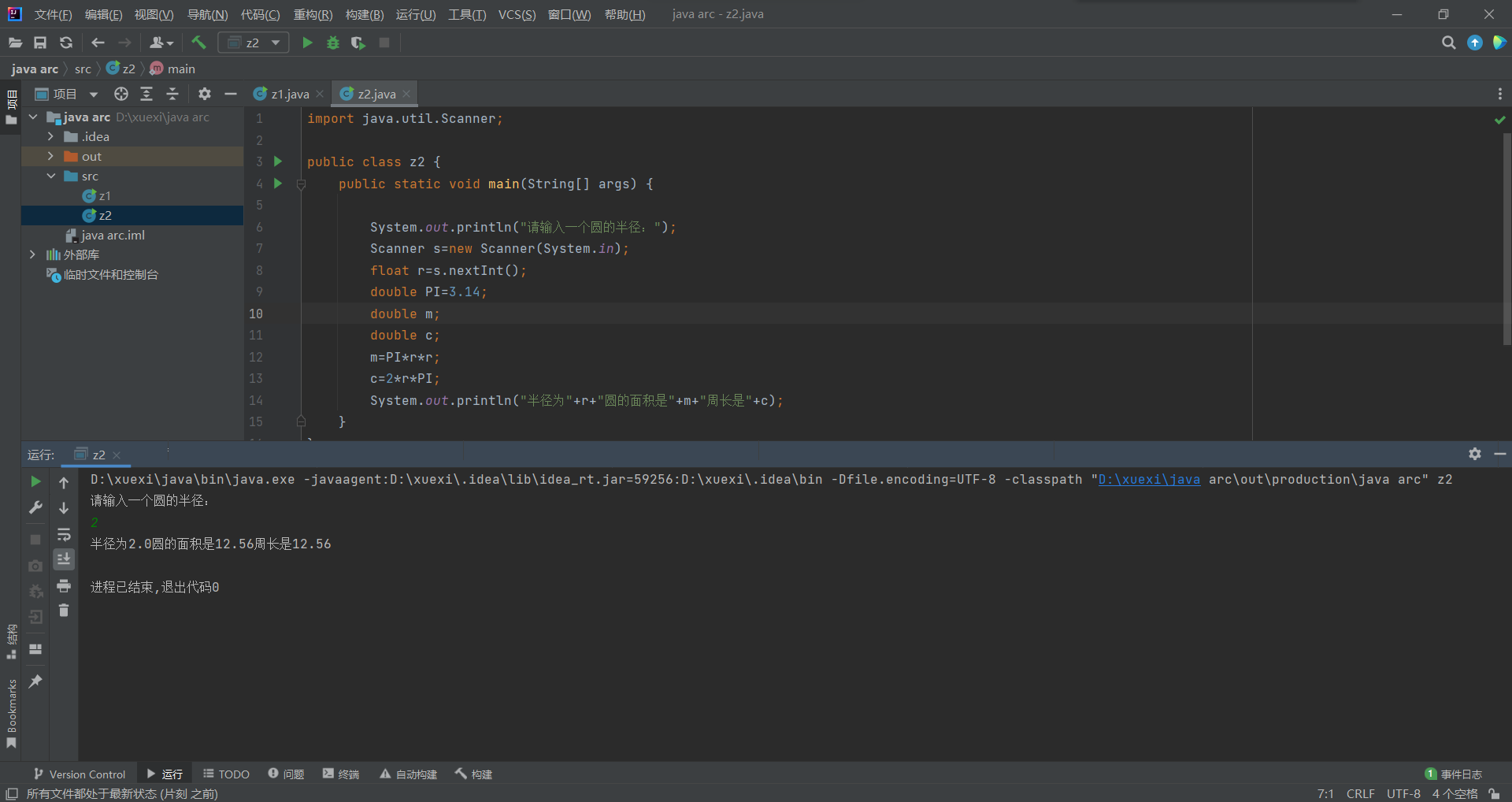The width and height of the screenshot is (1512, 802).
Task: Click the run gutter icon at main method
Action: [278, 184]
